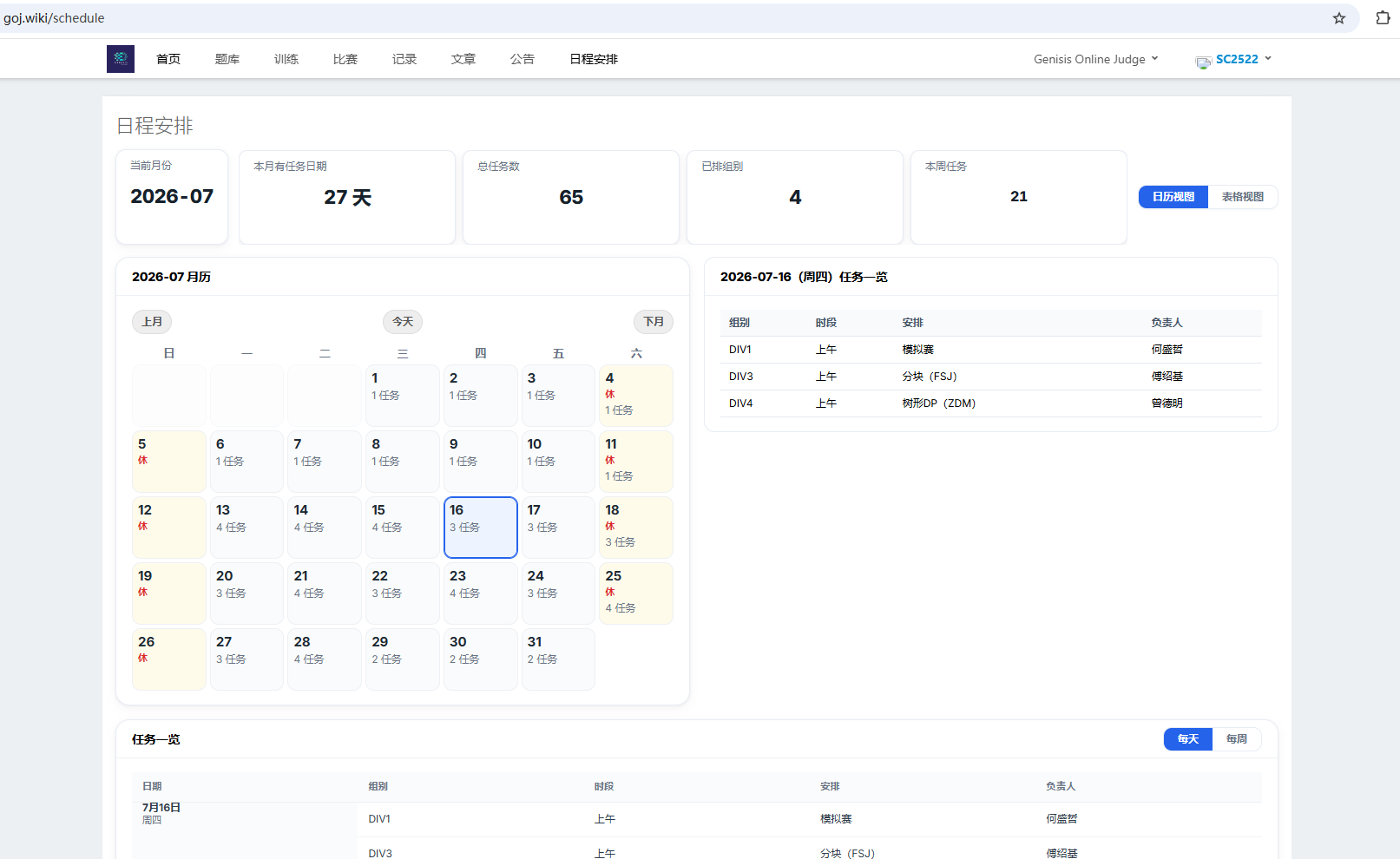Pick July 9 in the calendar
This screenshot has height=859, width=1400.
coord(481,462)
